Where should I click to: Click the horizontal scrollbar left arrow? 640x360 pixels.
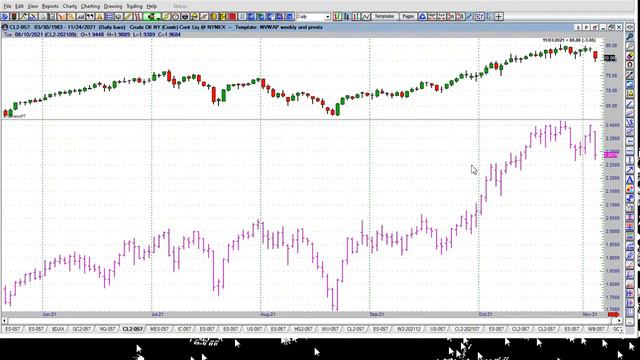click(4, 321)
